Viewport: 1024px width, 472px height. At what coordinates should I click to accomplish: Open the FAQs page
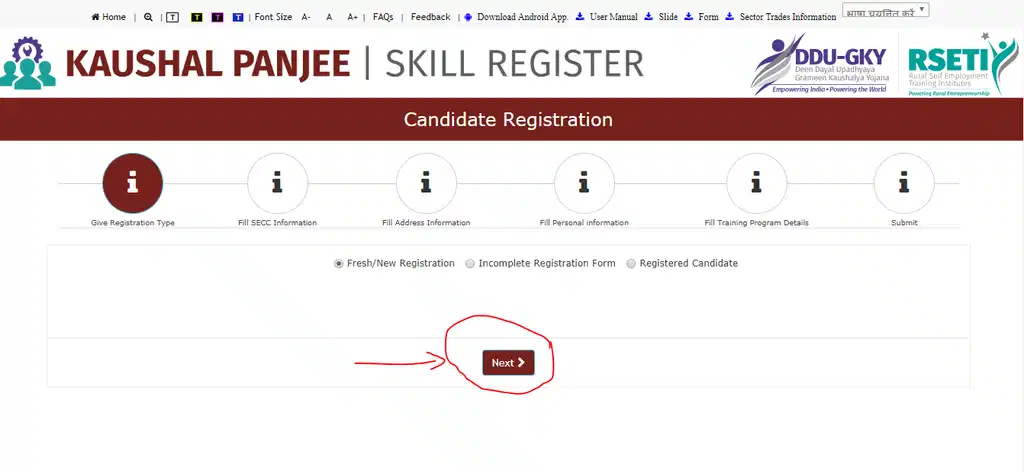click(383, 17)
